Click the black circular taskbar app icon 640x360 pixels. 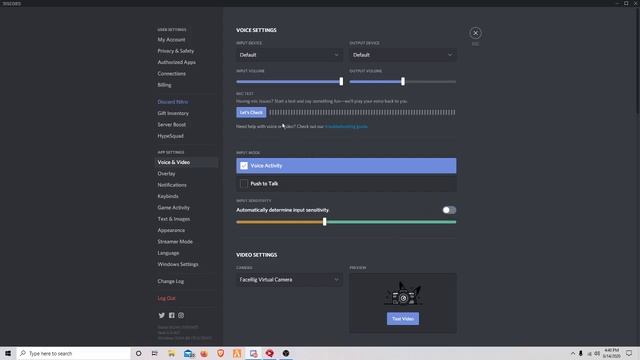(286, 353)
